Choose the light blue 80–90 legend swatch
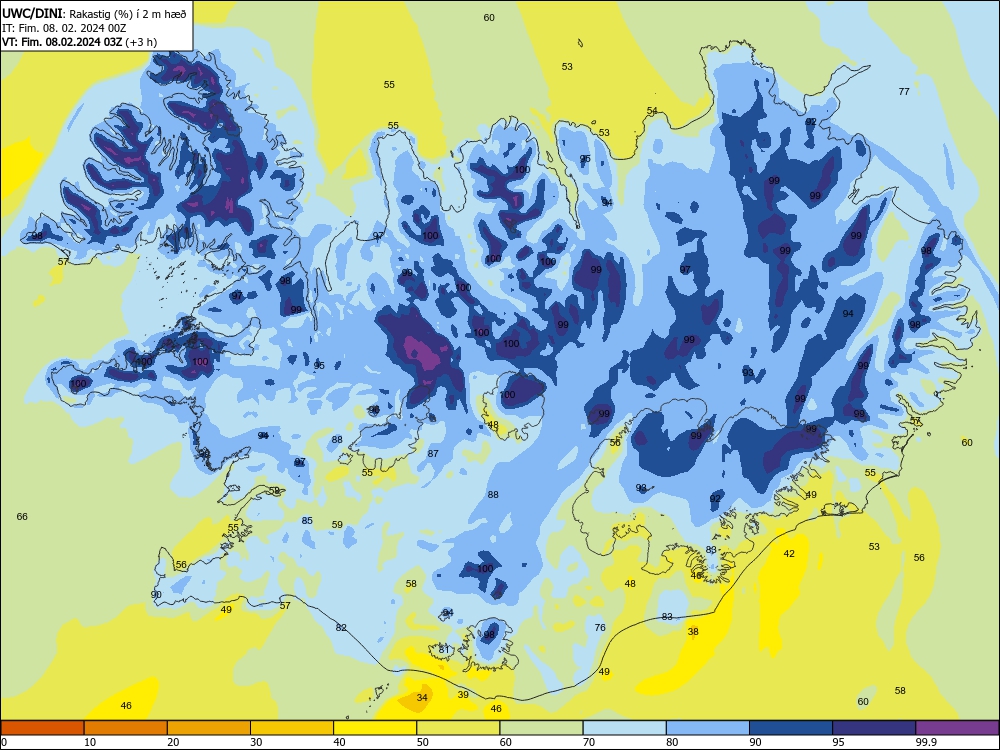This screenshot has width=1000, height=750. pyautogui.click(x=708, y=728)
